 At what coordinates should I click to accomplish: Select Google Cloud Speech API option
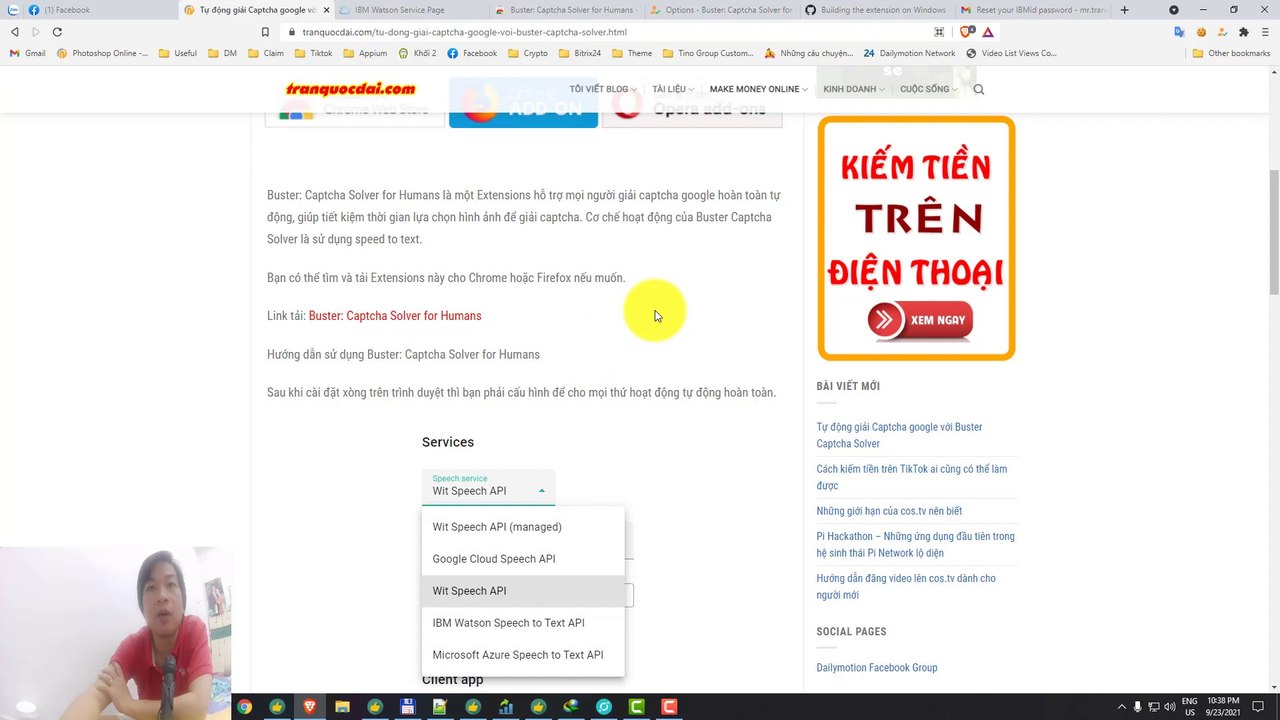coord(523,559)
